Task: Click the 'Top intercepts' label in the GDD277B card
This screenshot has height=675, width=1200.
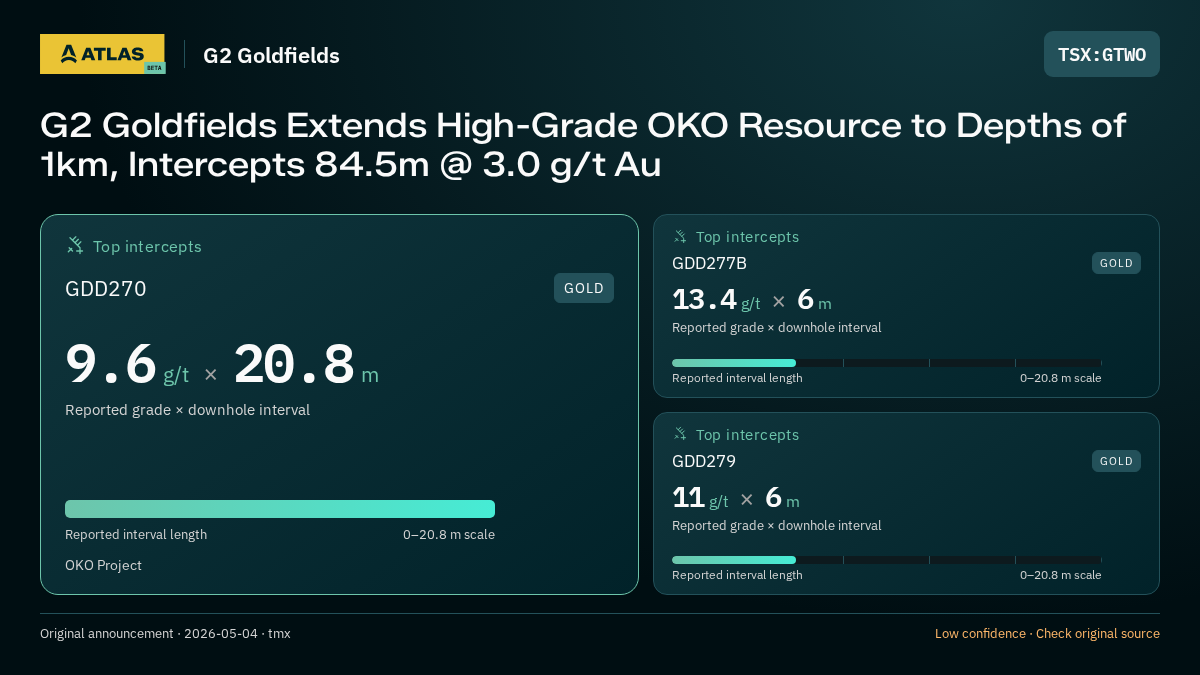Action: (747, 237)
